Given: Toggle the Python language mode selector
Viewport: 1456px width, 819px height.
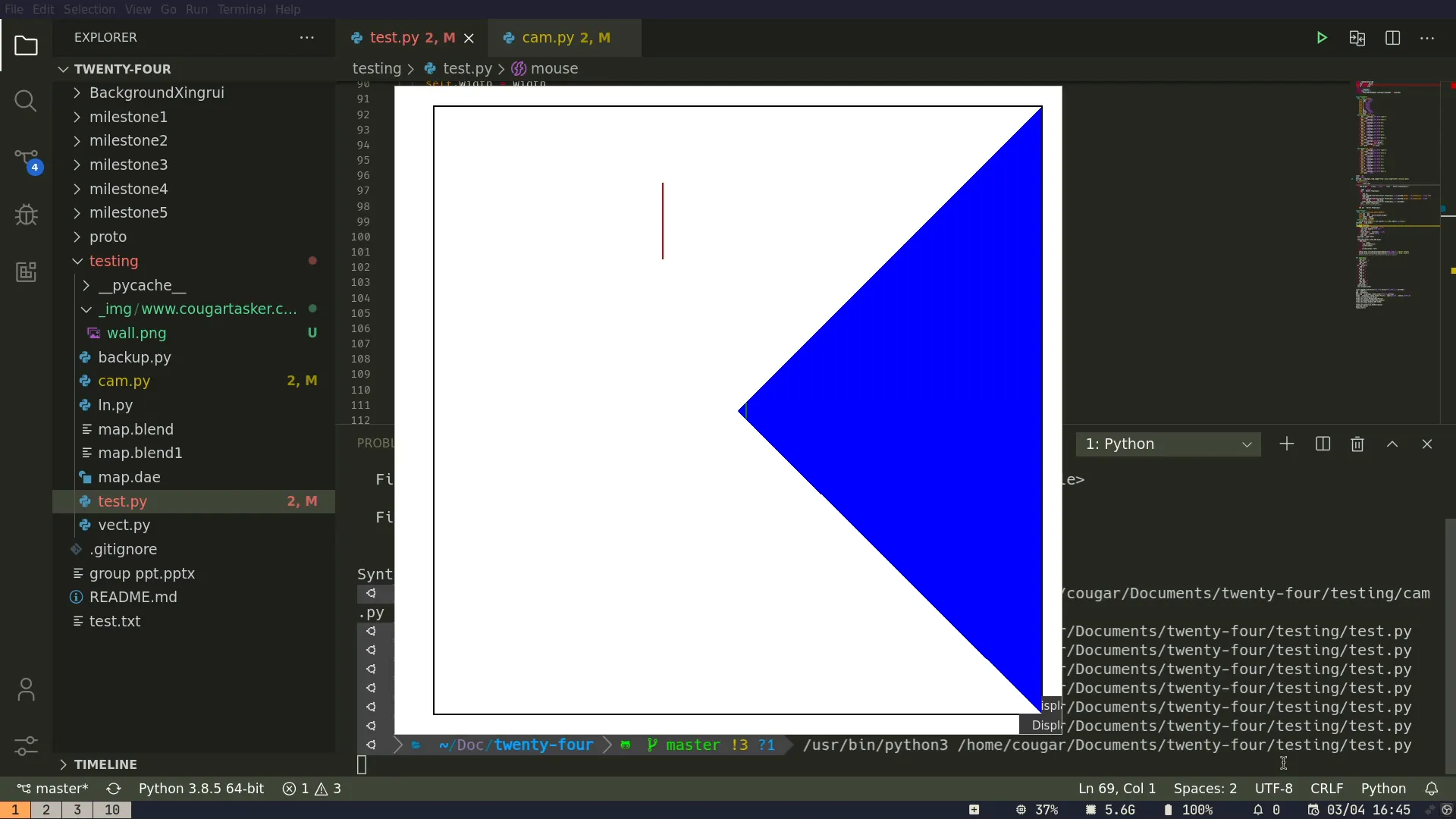Looking at the screenshot, I should coord(1385,789).
